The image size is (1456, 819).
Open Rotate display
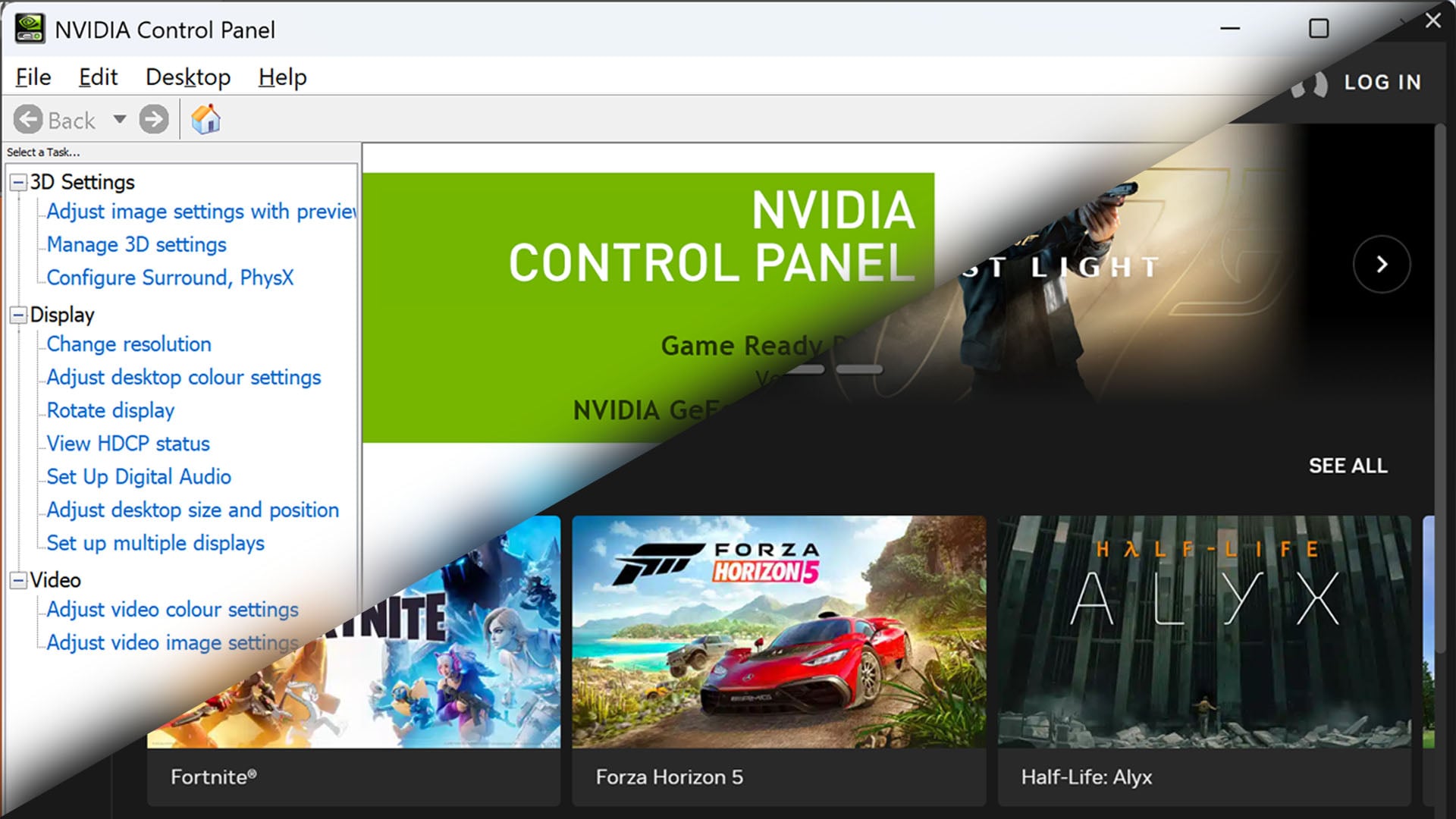[111, 411]
